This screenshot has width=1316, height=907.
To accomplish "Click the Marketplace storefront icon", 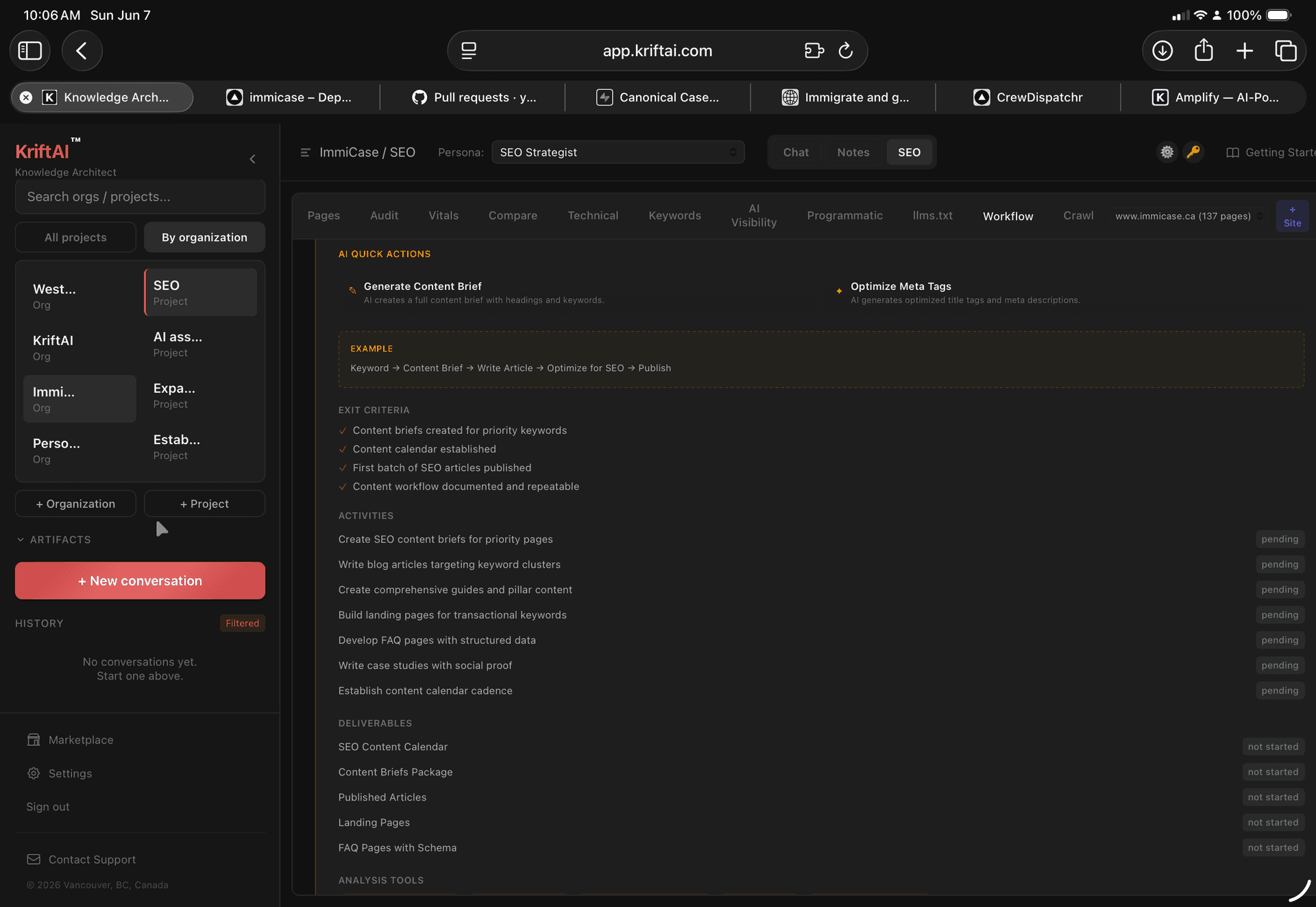I will coord(34,740).
